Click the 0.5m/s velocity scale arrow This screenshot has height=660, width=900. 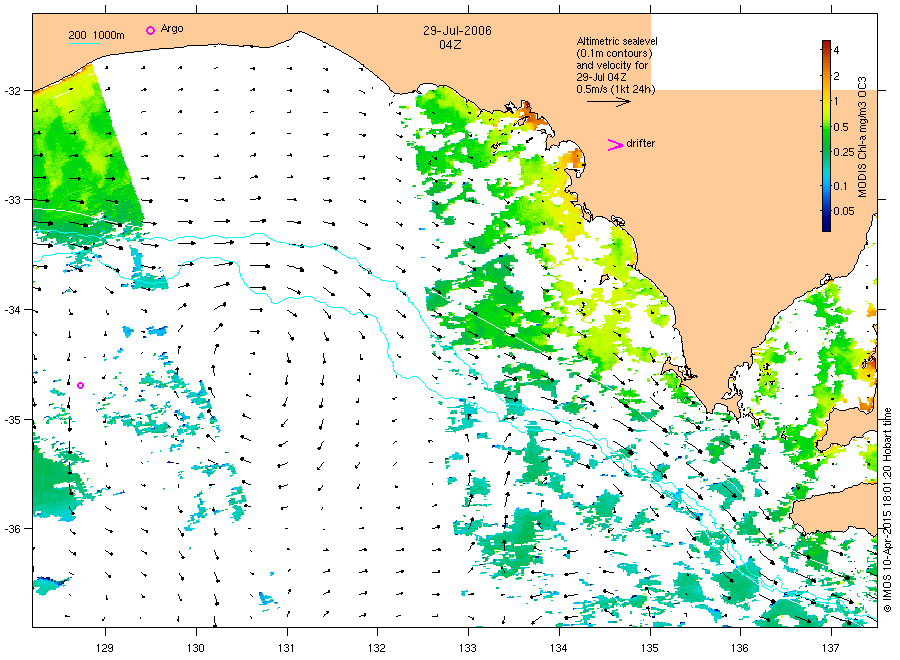click(x=609, y=102)
